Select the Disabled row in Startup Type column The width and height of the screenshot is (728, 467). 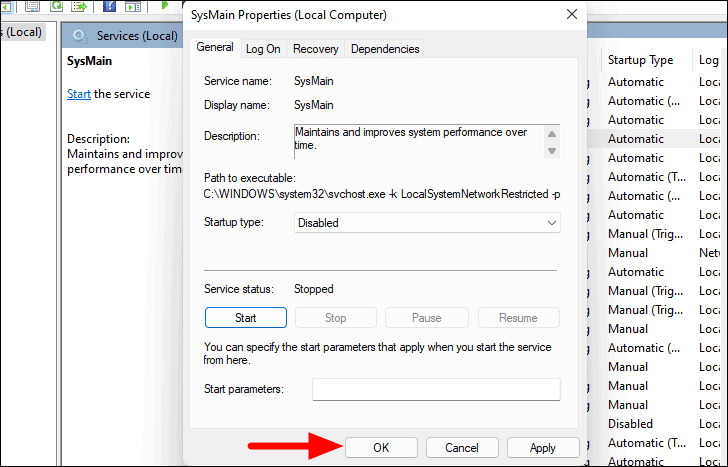(630, 424)
